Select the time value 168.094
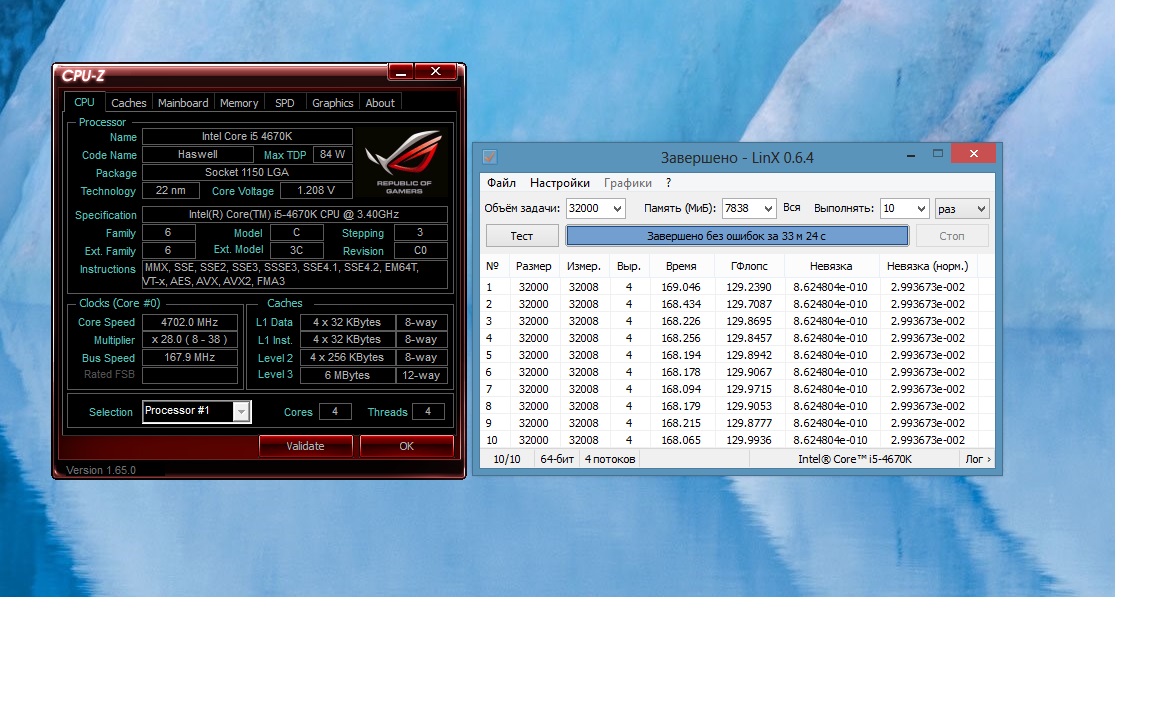Viewport: 1152px width, 720px height. click(681, 389)
